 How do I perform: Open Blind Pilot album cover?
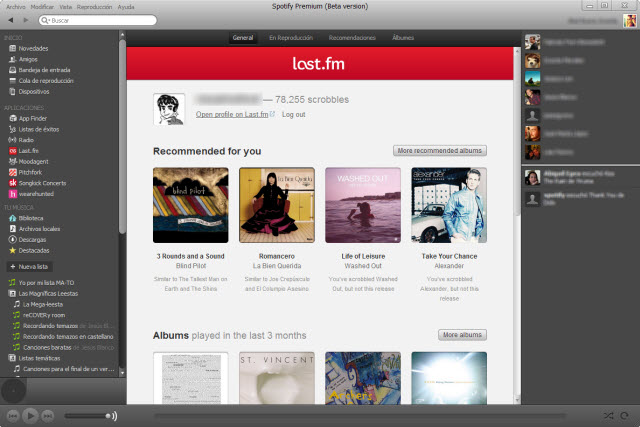coord(191,205)
